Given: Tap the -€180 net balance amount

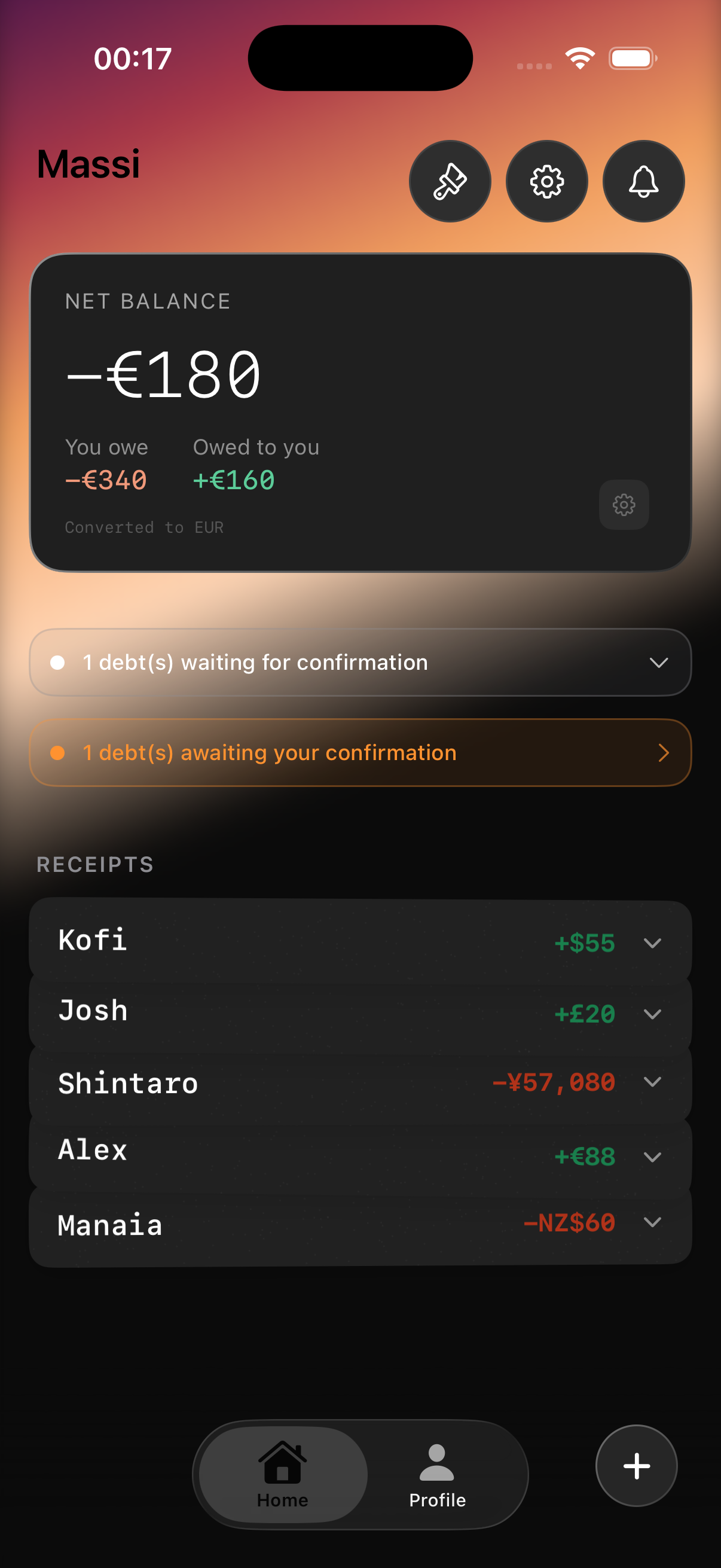Looking at the screenshot, I should point(164,374).
